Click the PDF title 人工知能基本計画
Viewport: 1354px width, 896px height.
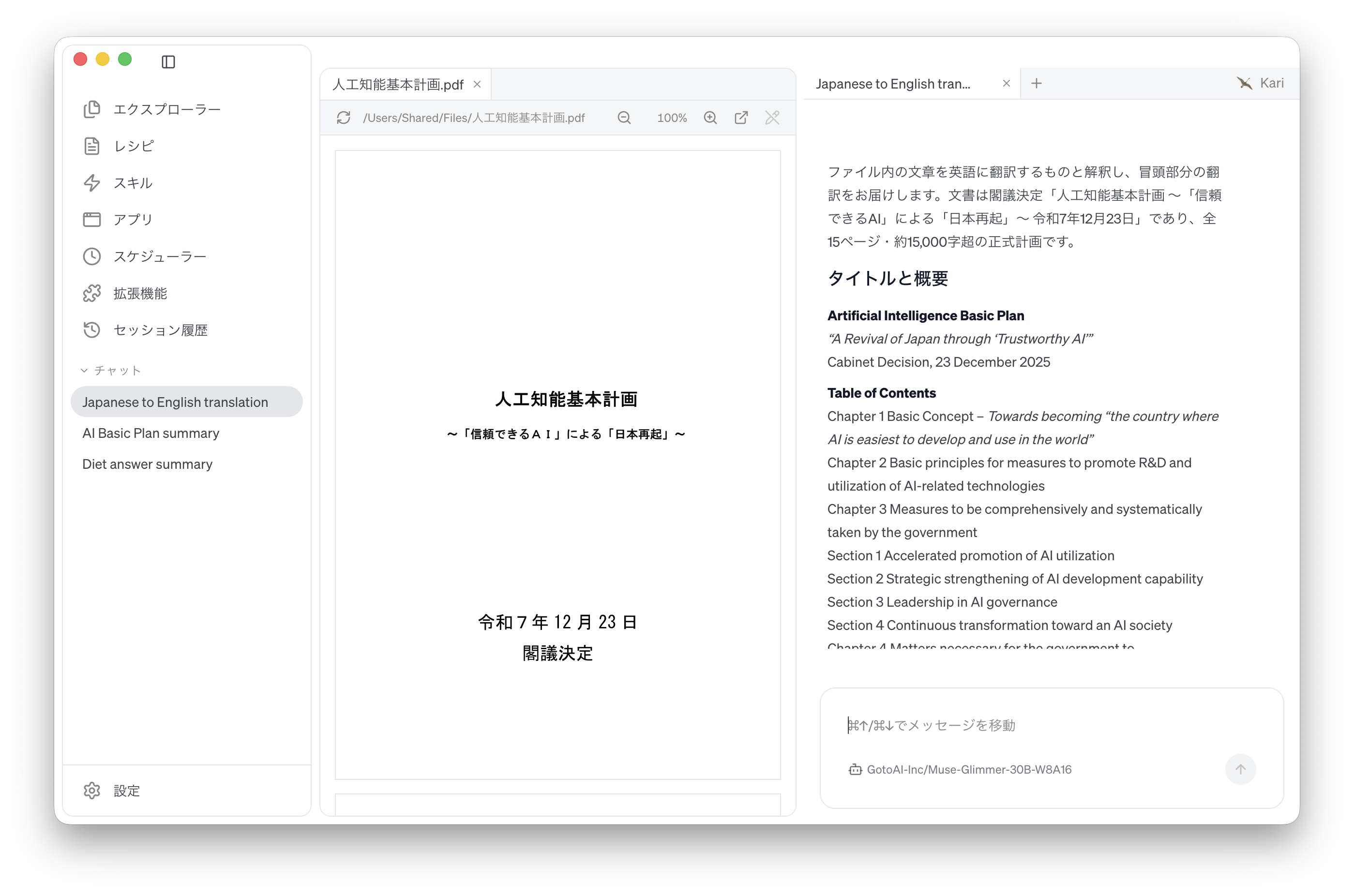(566, 399)
